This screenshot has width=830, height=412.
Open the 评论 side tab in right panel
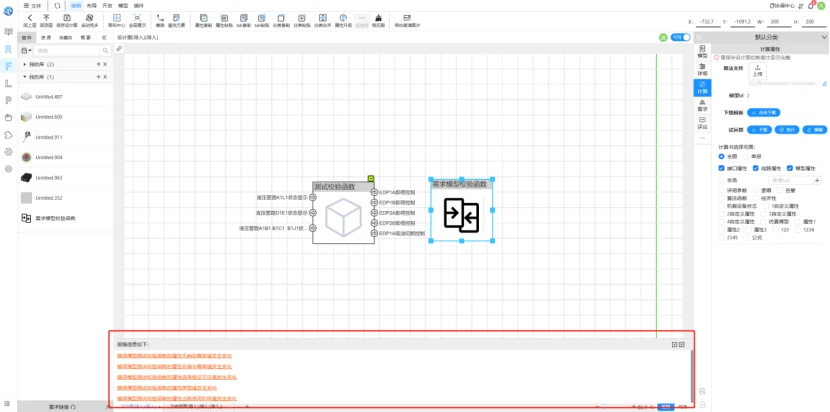[x=702, y=123]
